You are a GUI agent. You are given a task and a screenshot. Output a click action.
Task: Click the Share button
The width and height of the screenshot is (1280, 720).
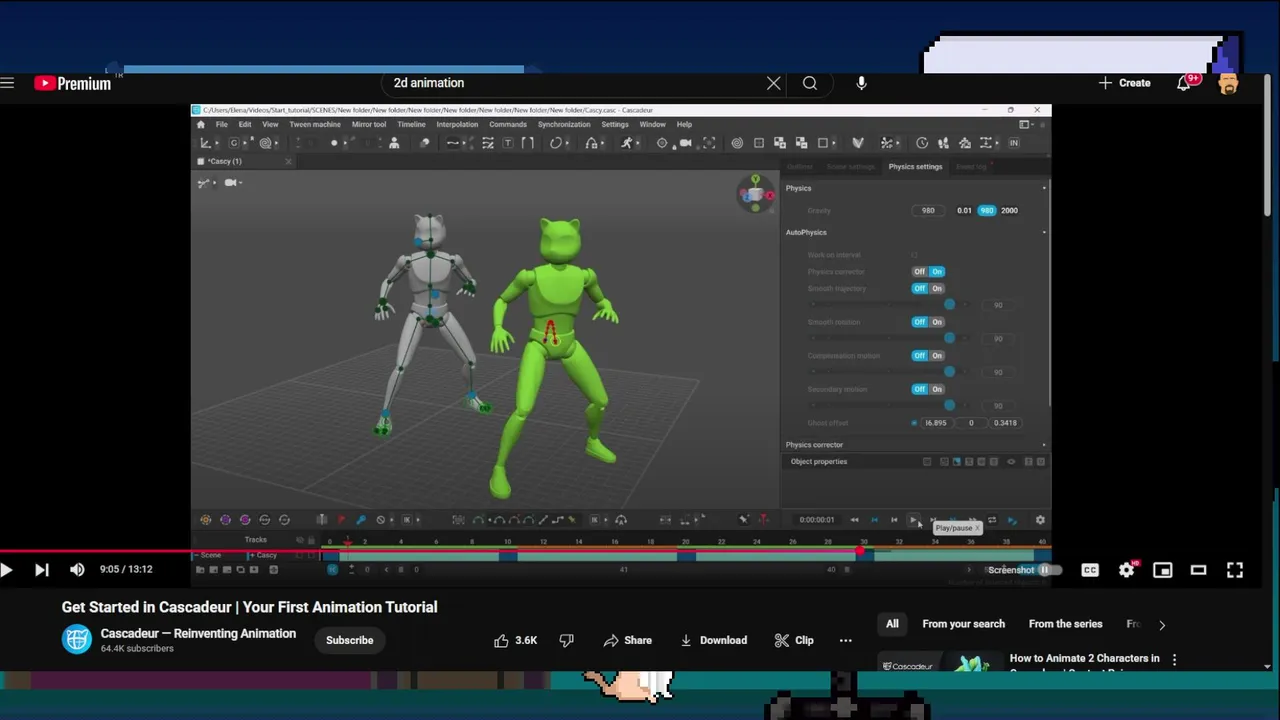pos(627,640)
